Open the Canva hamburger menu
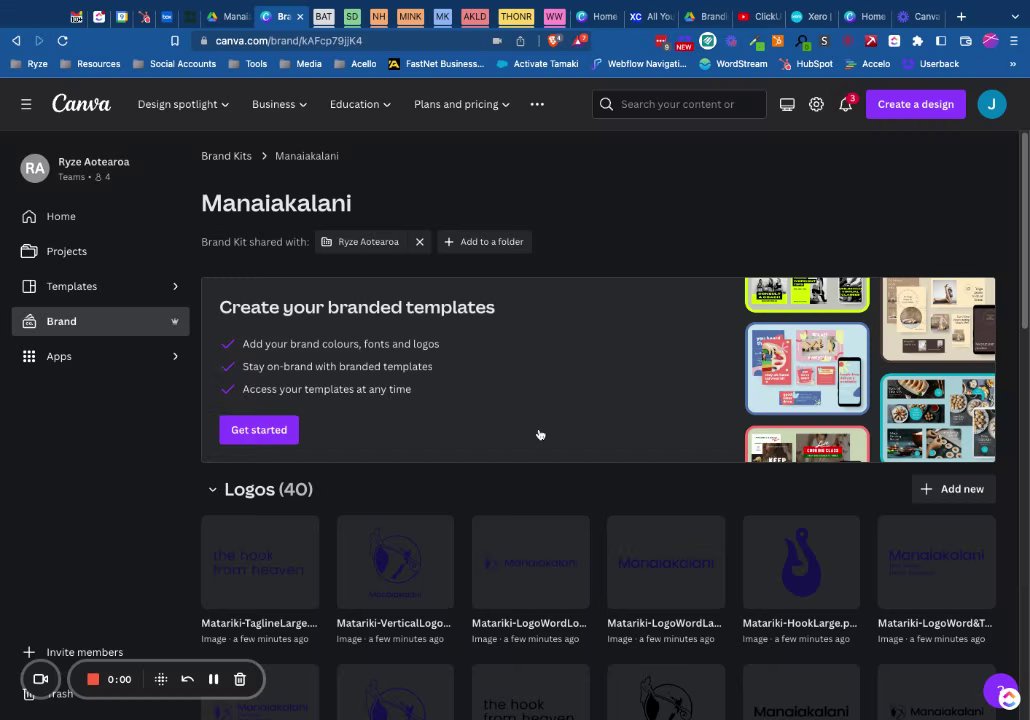1030x720 pixels. coord(26,104)
